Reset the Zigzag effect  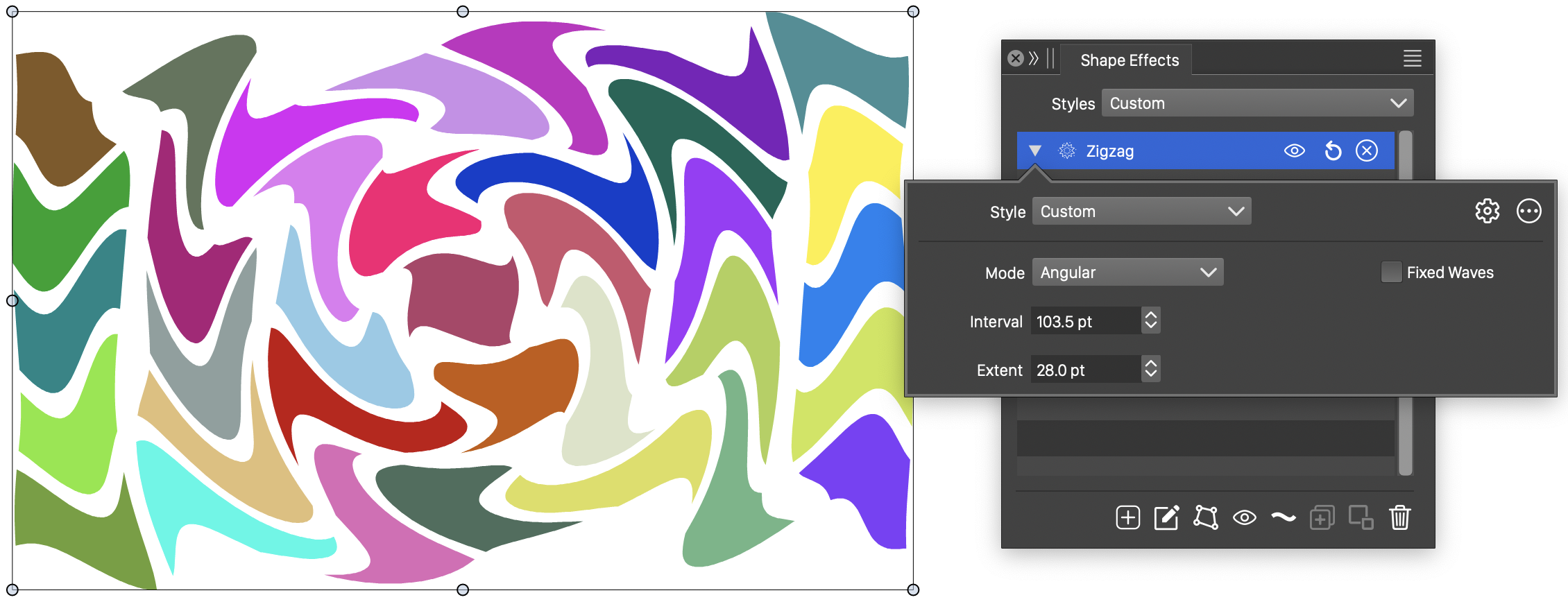1333,150
